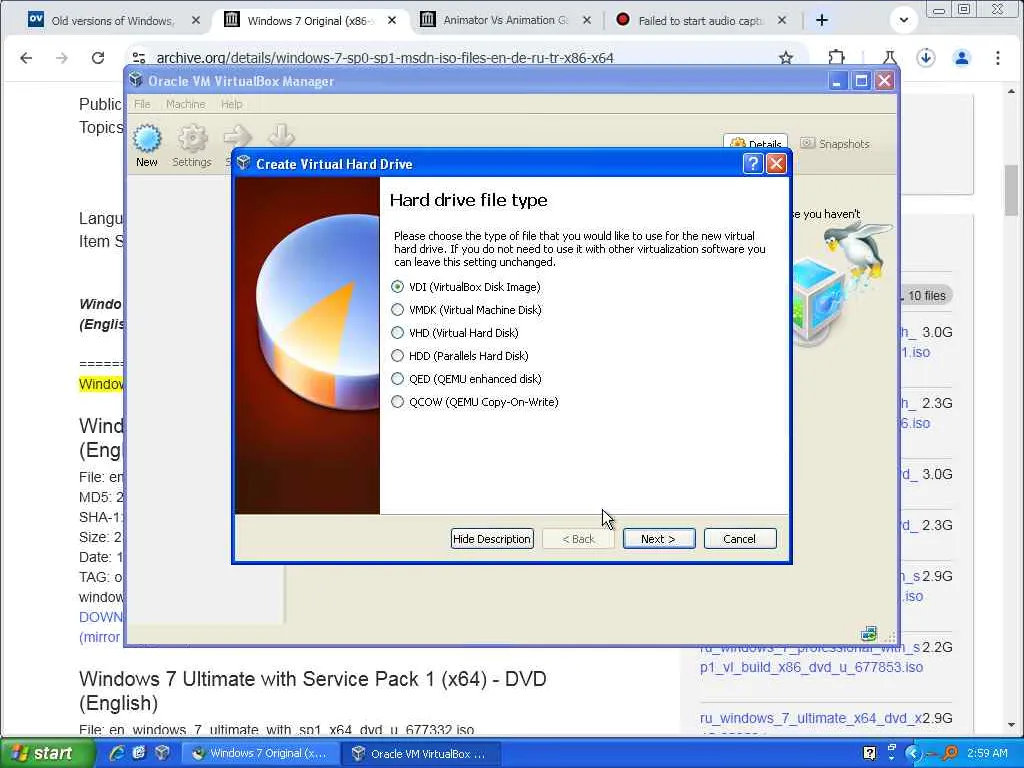Open Machine menu in VirtualBox Manager

(x=185, y=104)
